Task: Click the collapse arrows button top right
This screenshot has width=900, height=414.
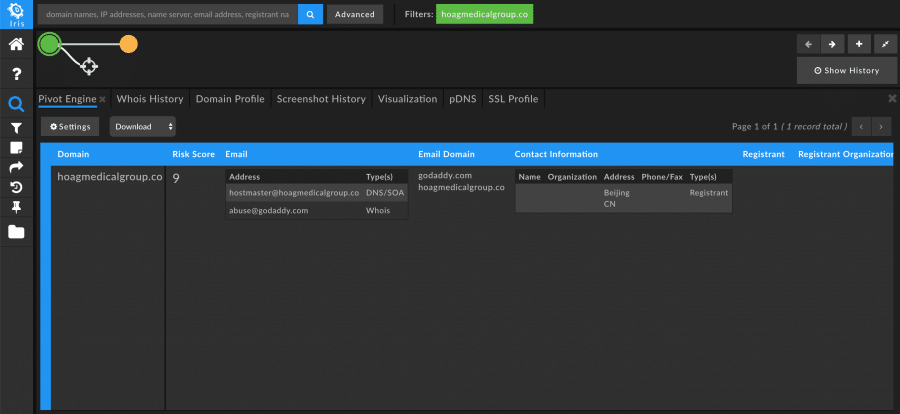Action: click(x=886, y=44)
